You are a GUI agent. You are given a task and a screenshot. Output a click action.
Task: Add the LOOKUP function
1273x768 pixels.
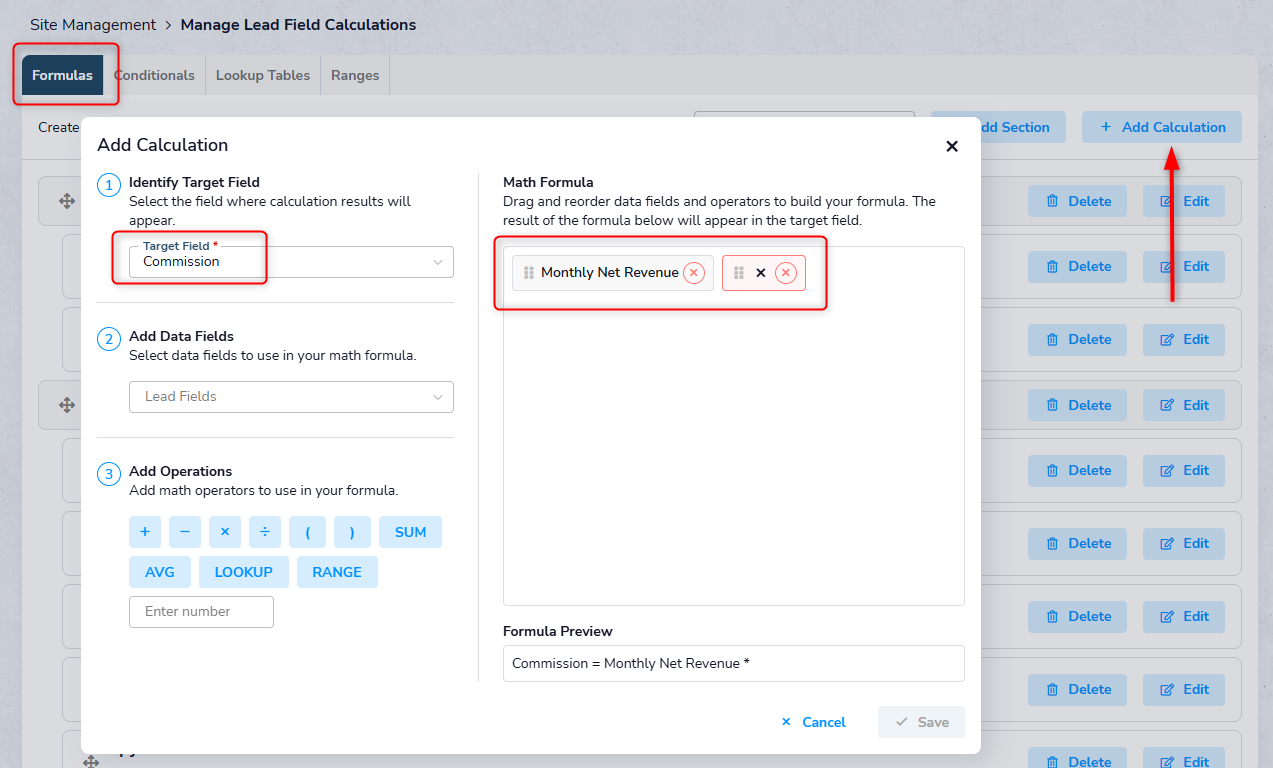243,572
